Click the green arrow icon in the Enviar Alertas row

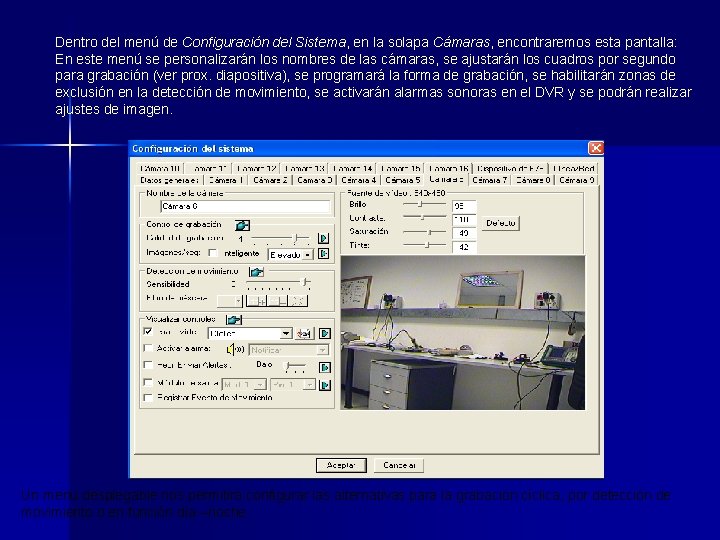(x=325, y=367)
